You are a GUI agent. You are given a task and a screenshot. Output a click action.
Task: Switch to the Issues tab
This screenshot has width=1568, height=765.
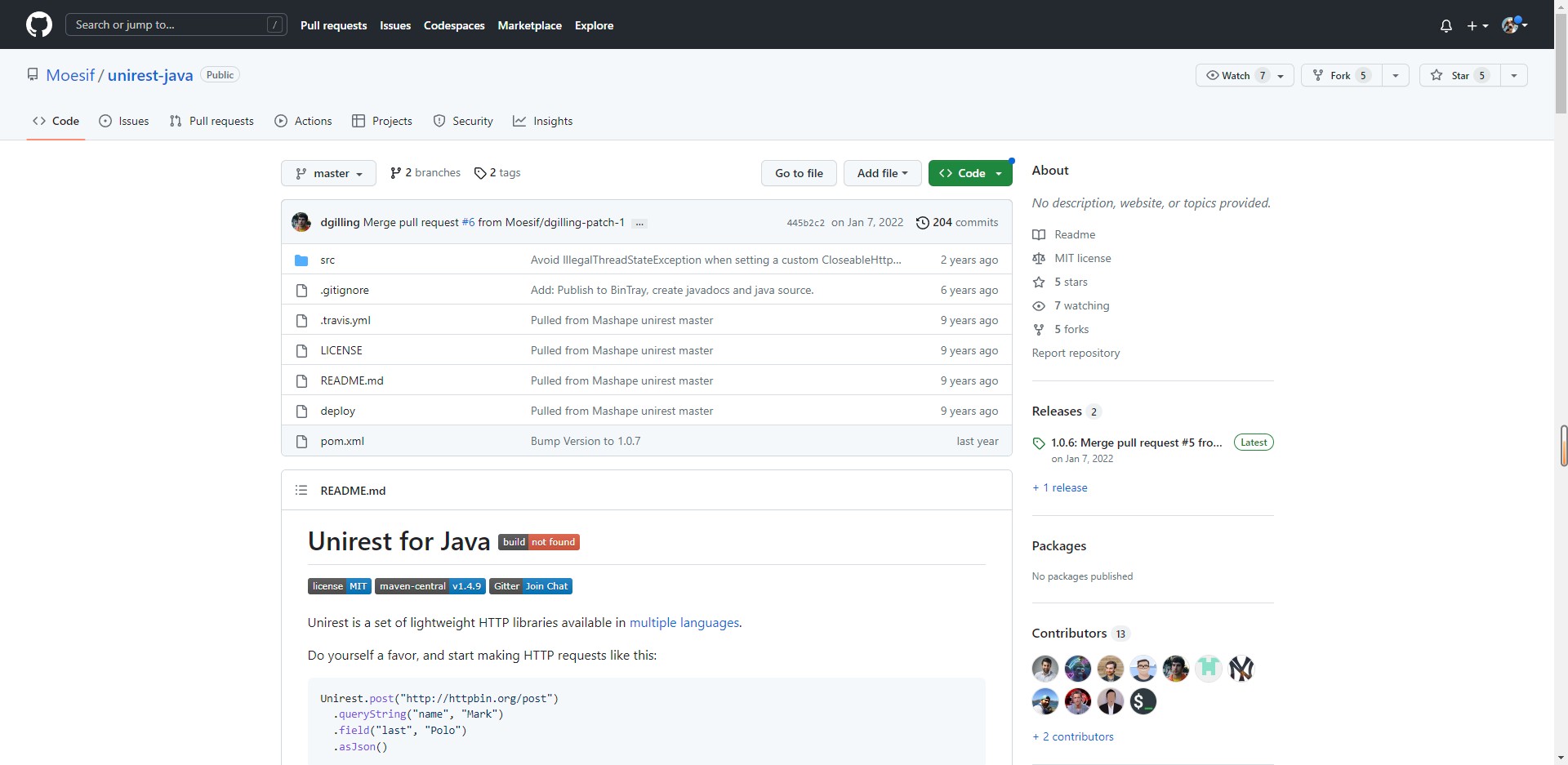click(124, 121)
